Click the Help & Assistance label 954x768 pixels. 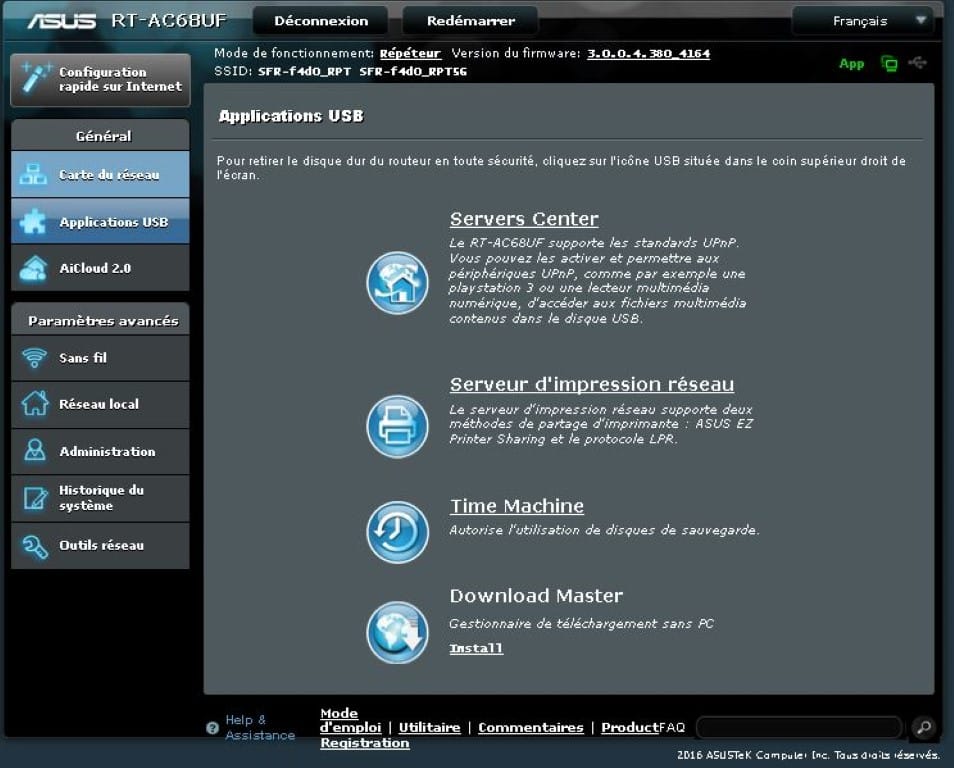coord(260,728)
